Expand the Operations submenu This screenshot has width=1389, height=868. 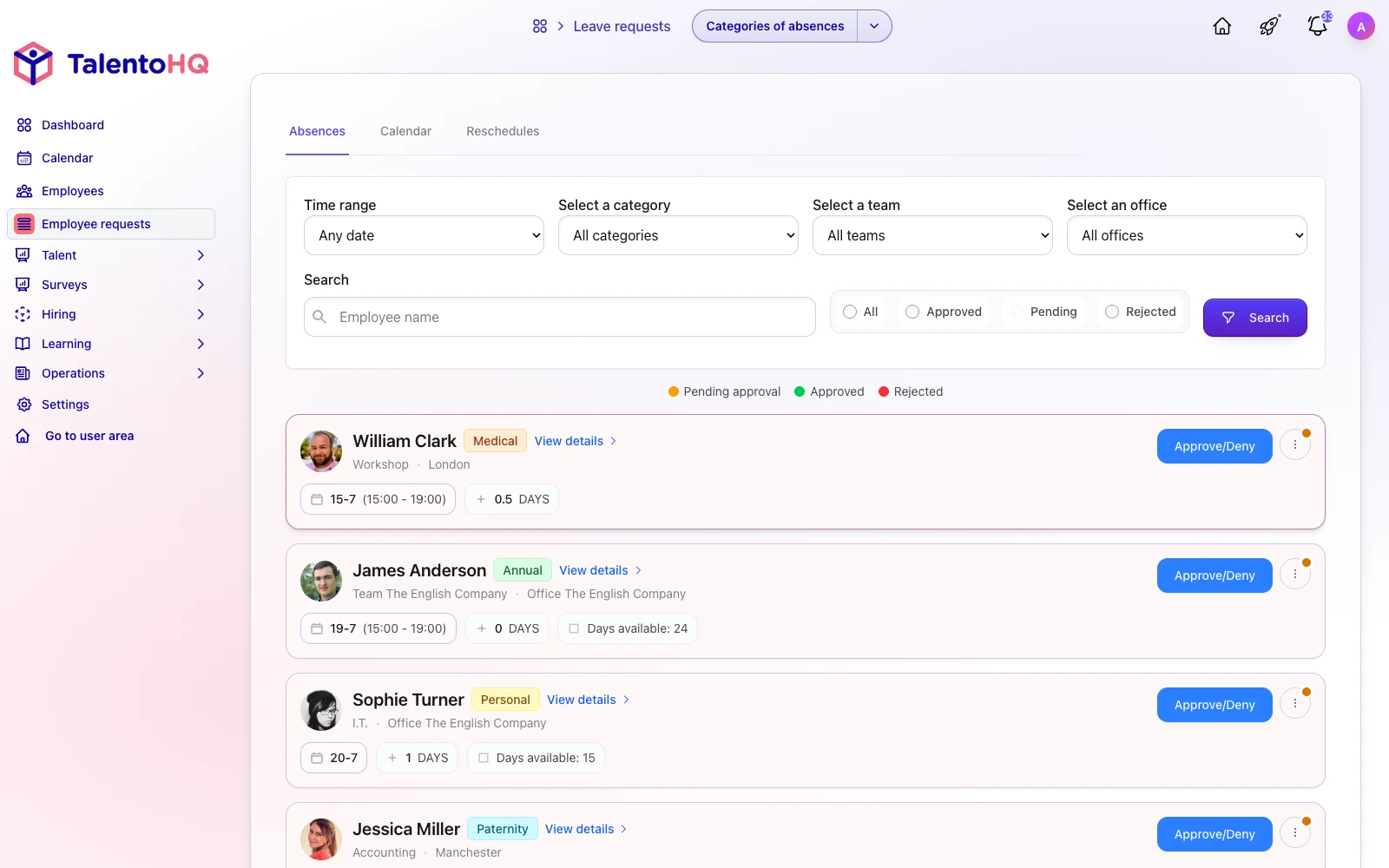coord(201,373)
